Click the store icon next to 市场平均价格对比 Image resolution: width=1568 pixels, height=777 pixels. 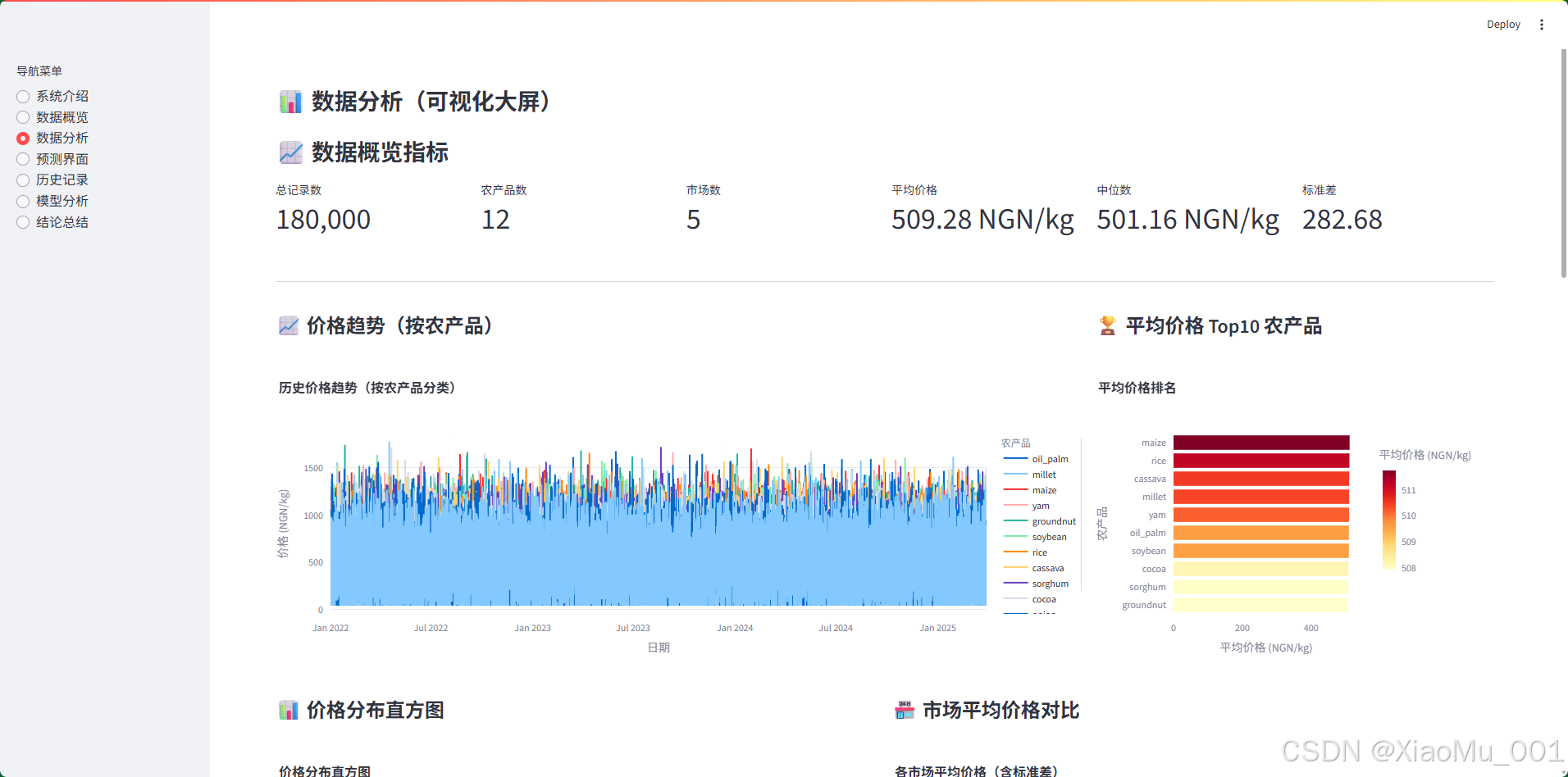point(904,710)
